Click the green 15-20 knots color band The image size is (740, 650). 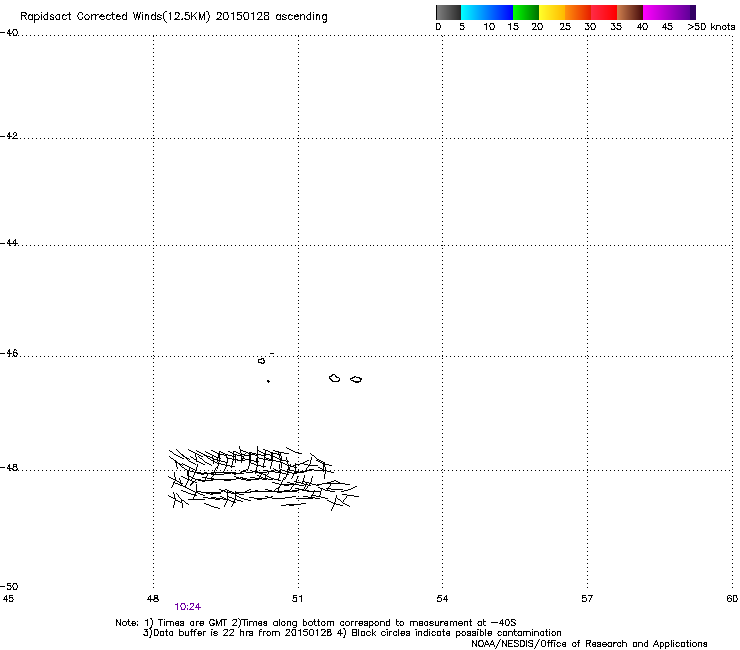pyautogui.click(x=526, y=12)
